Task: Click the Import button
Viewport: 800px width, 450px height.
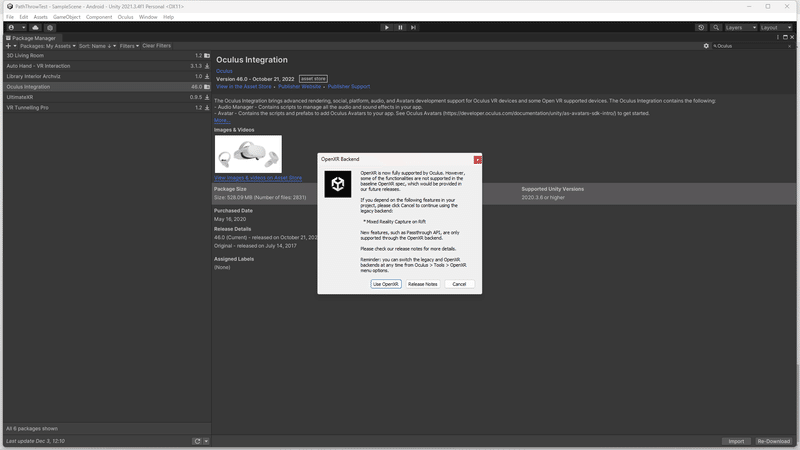Action: pos(736,441)
